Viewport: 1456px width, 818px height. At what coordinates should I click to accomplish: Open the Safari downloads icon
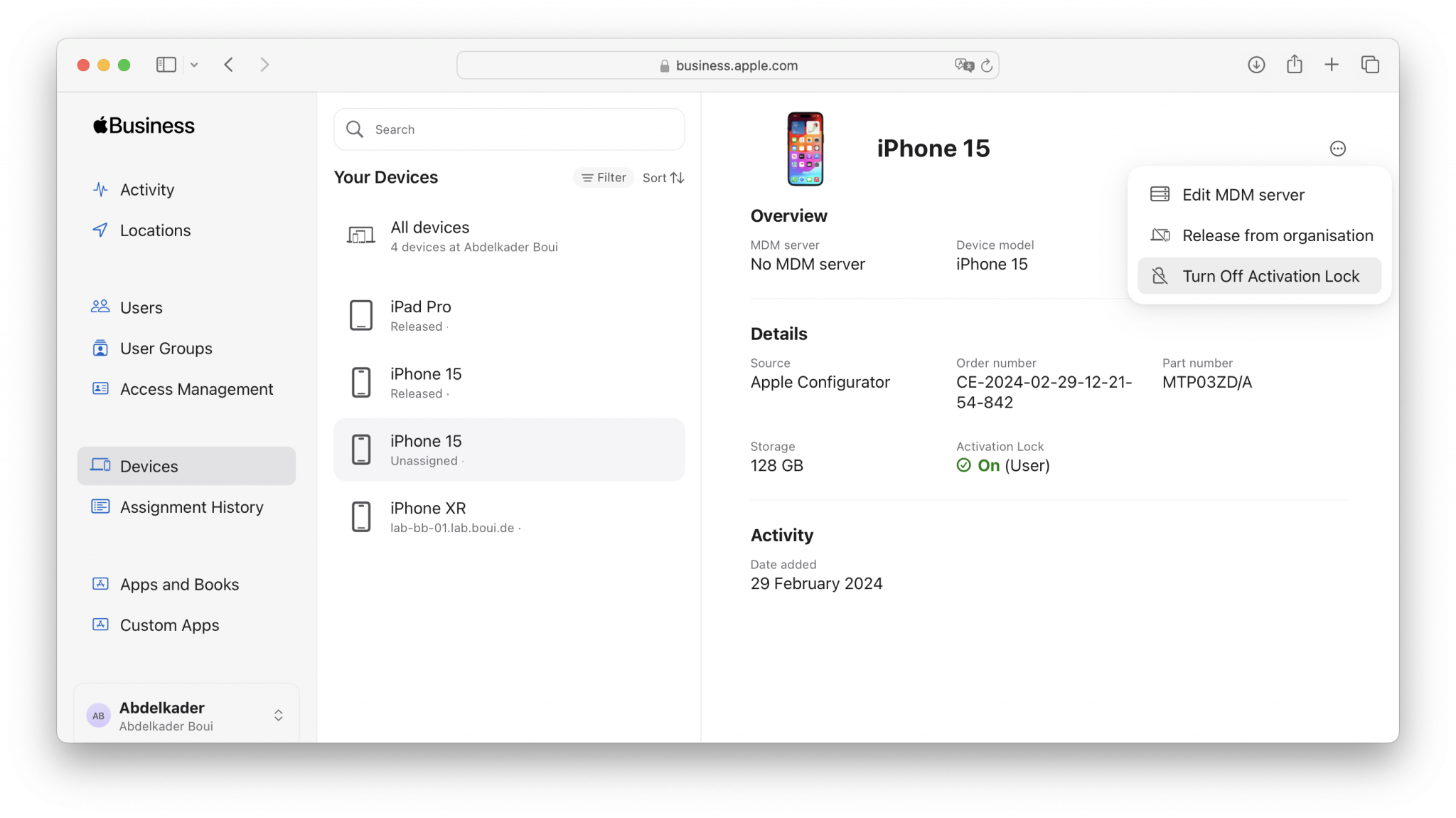1256,65
